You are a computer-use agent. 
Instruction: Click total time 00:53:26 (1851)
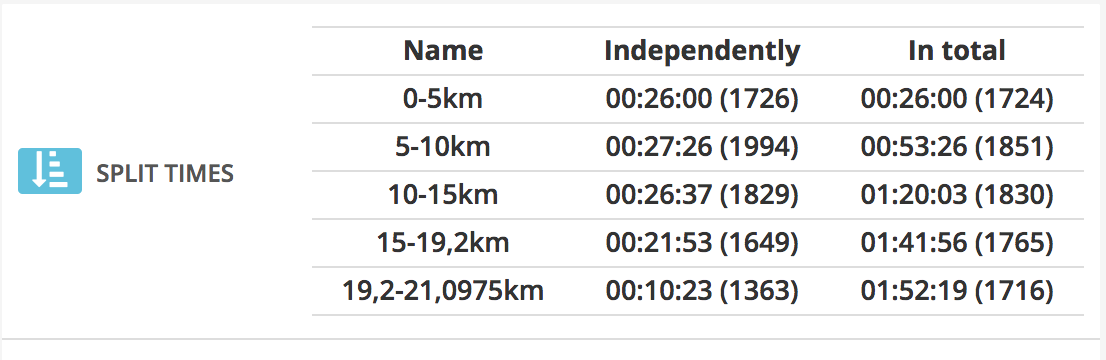(956, 148)
